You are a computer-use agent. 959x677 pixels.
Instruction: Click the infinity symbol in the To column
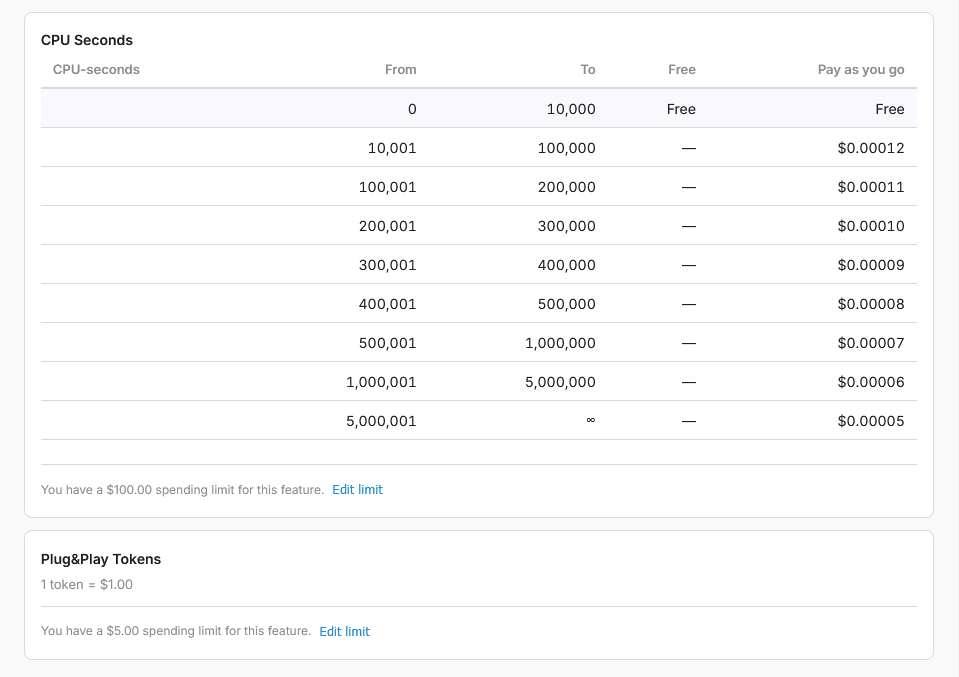coord(591,420)
